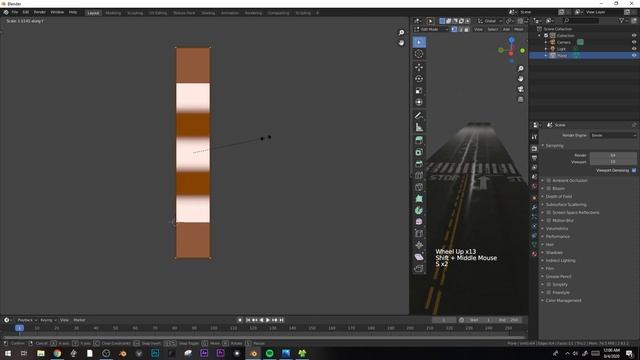Click pan hand icon in right viewport
640x360 pixels.
click(x=520, y=79)
